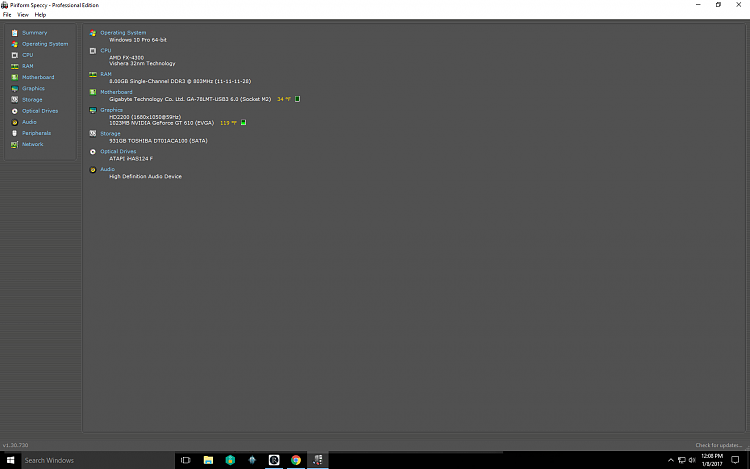Click the Vishera 32nm Technology text
The image size is (750, 469).
coord(142,64)
